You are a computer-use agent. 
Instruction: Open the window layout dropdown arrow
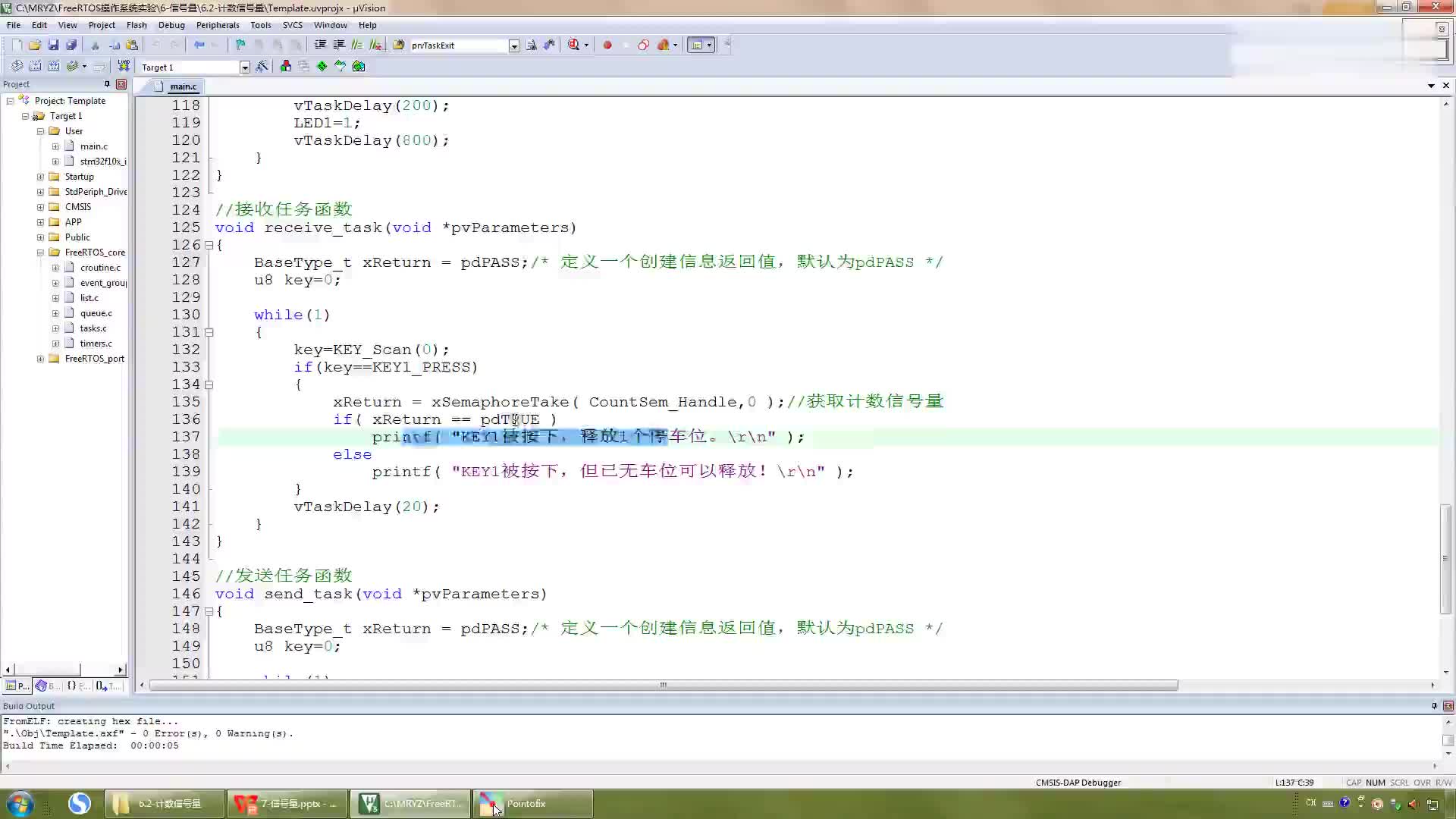coord(710,45)
